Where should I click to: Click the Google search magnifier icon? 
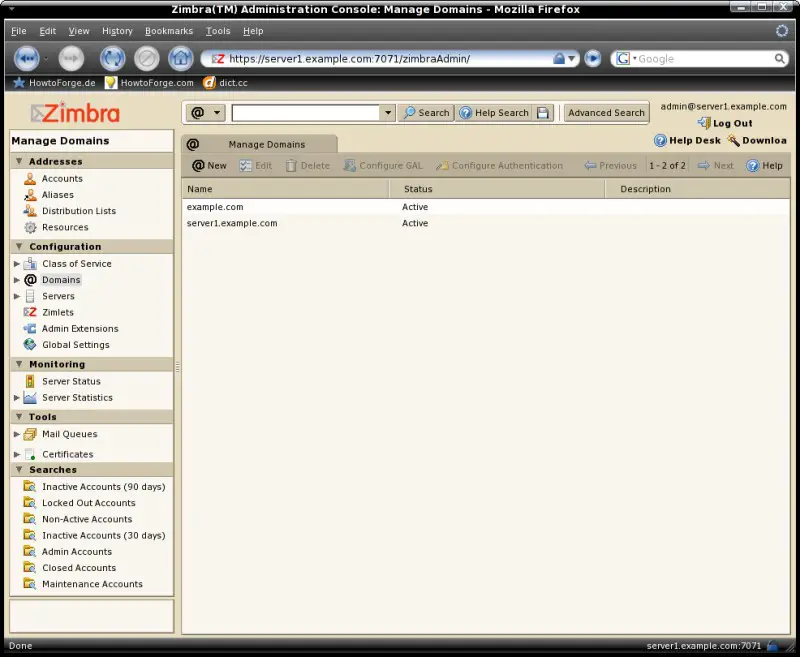(x=779, y=59)
